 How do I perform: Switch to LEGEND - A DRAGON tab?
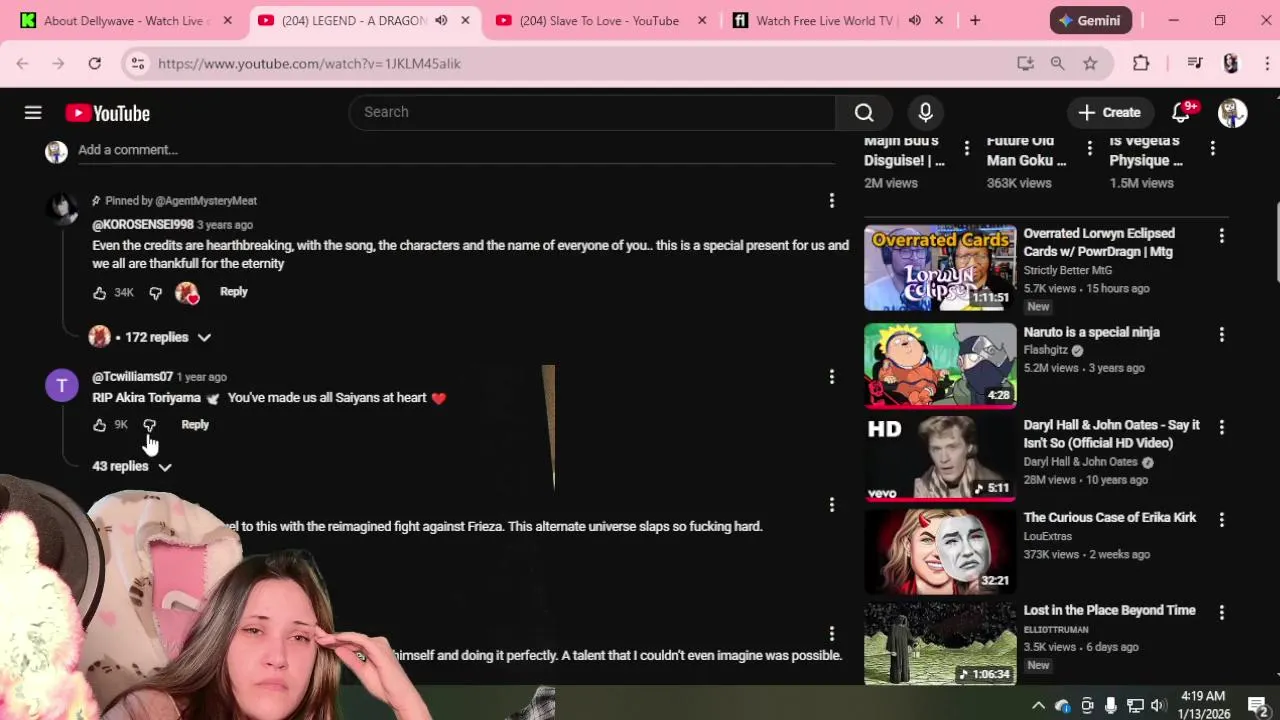[x=353, y=20]
